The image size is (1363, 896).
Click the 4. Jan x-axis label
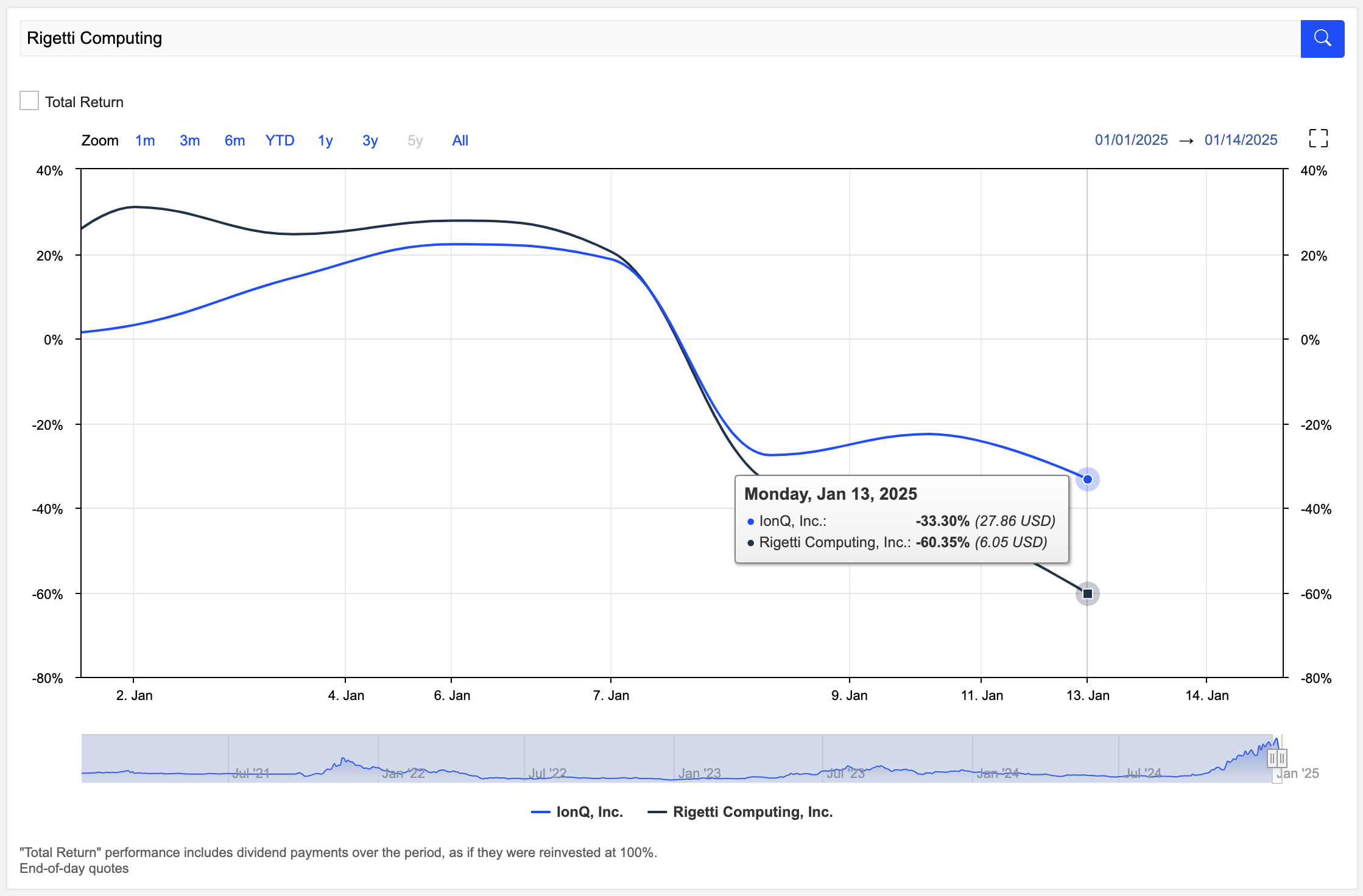346,696
